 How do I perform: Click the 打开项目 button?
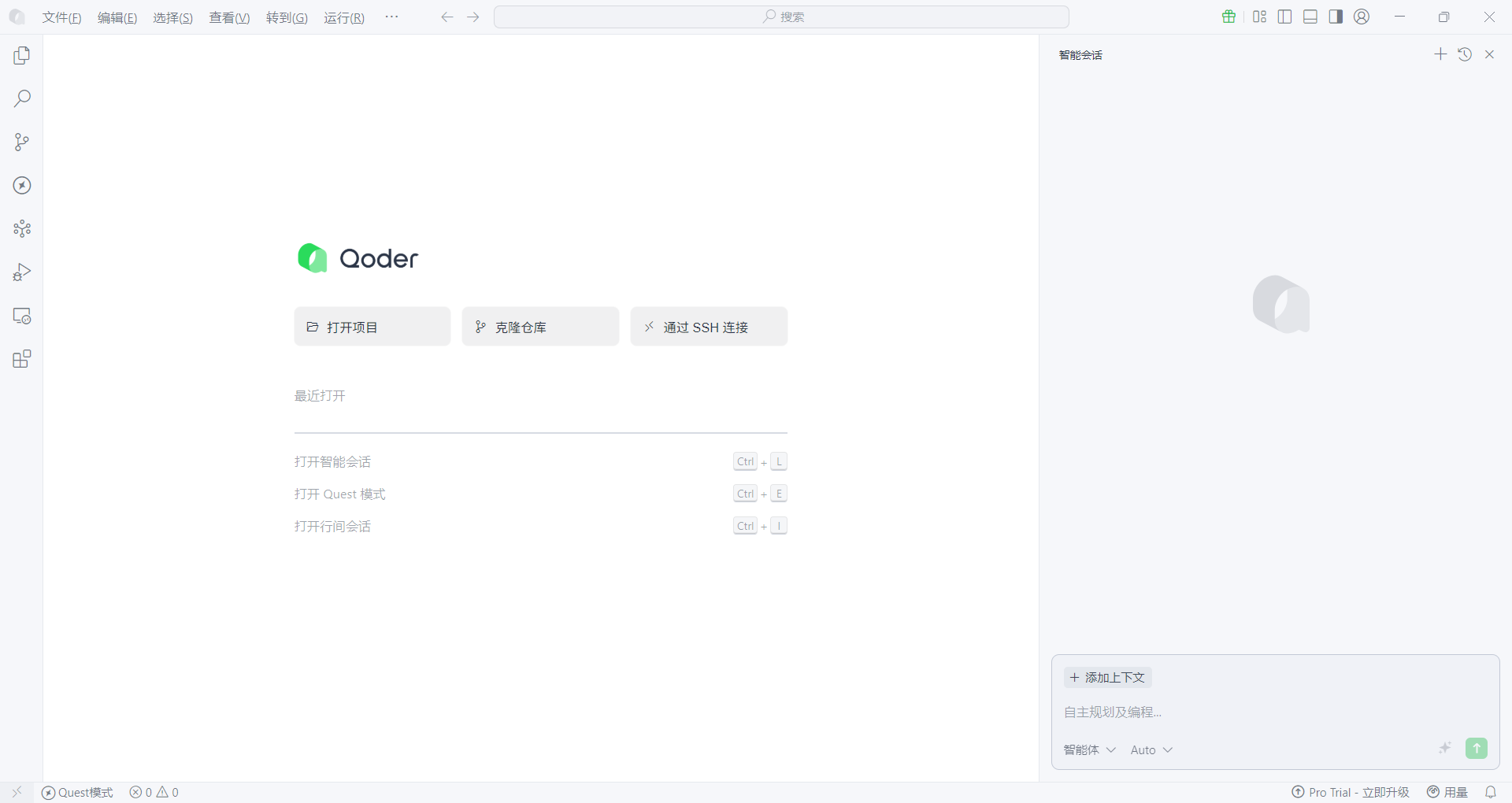tap(372, 327)
